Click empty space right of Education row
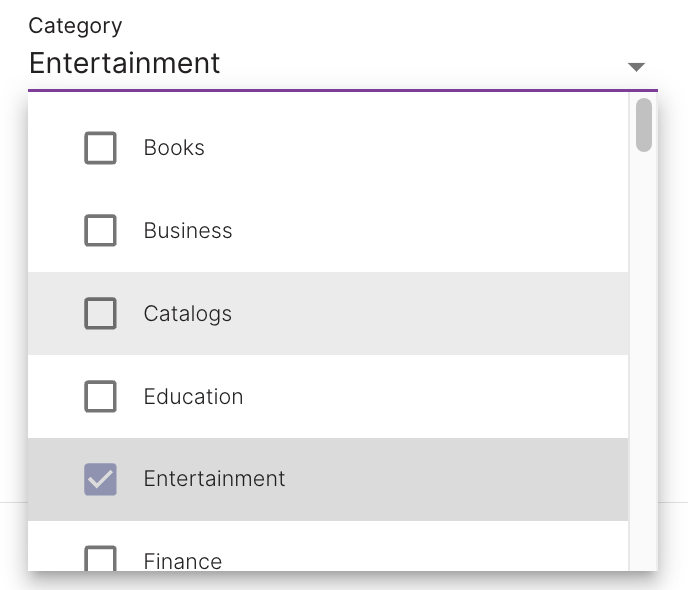Screen dimensions: 688x590 [x=436, y=396]
